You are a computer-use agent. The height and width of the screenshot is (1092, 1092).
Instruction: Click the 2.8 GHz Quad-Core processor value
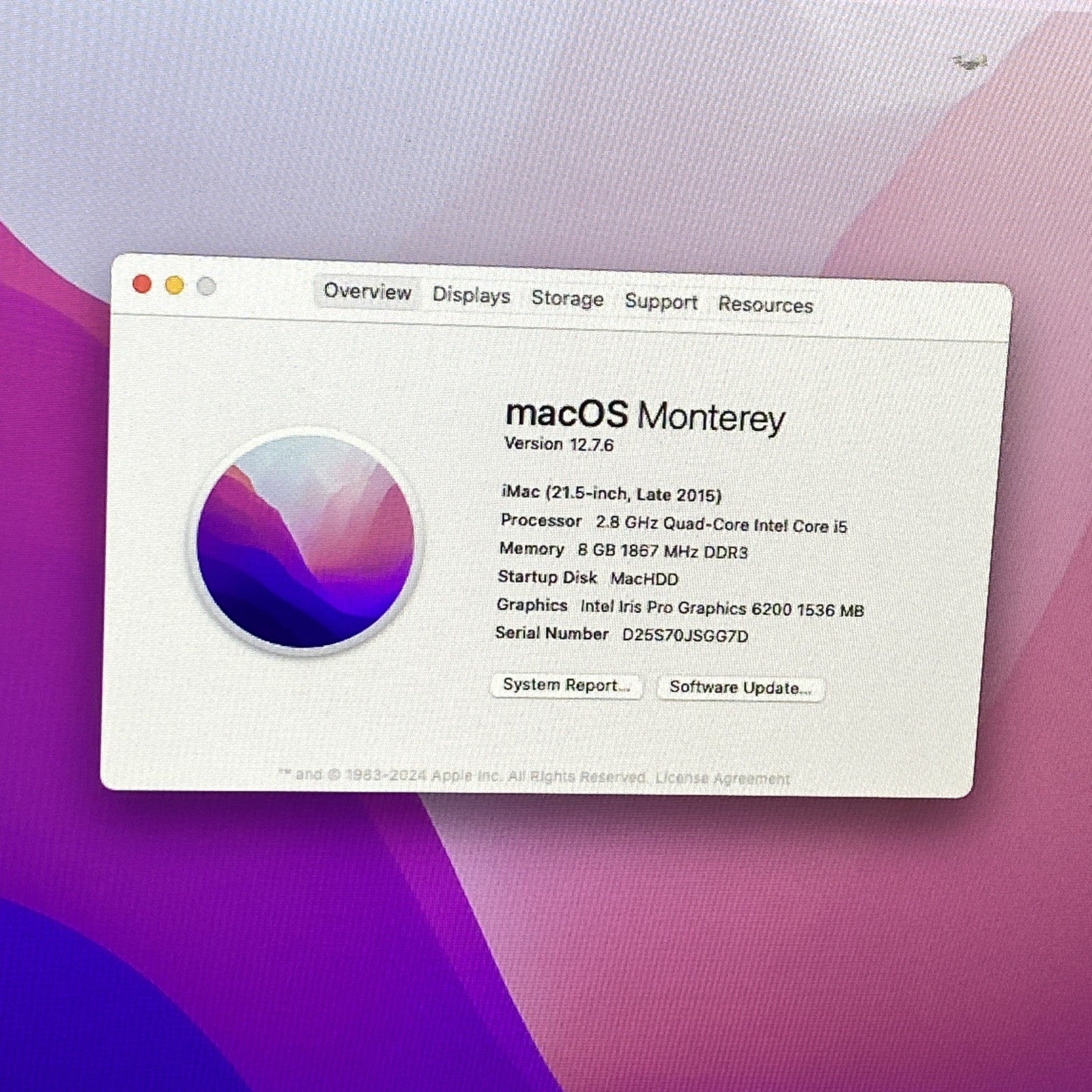point(721,525)
